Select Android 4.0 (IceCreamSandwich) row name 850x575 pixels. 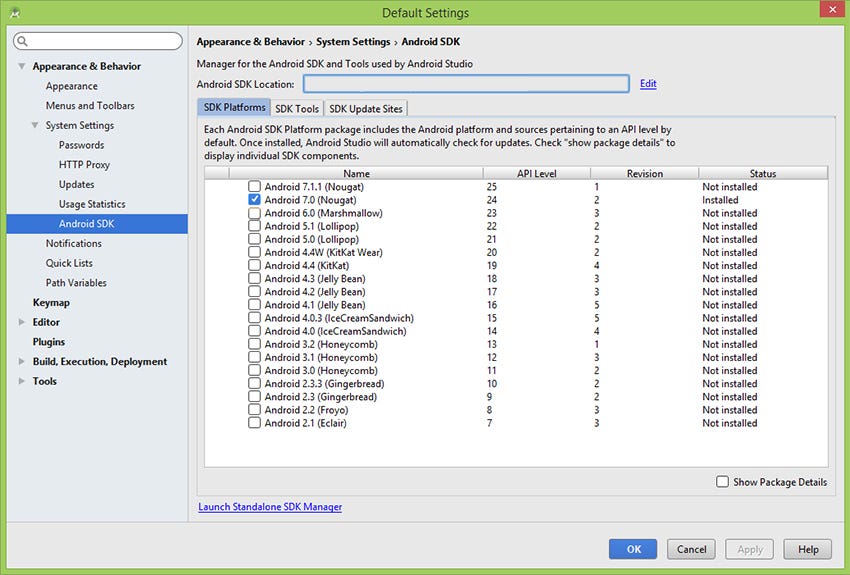coord(336,331)
